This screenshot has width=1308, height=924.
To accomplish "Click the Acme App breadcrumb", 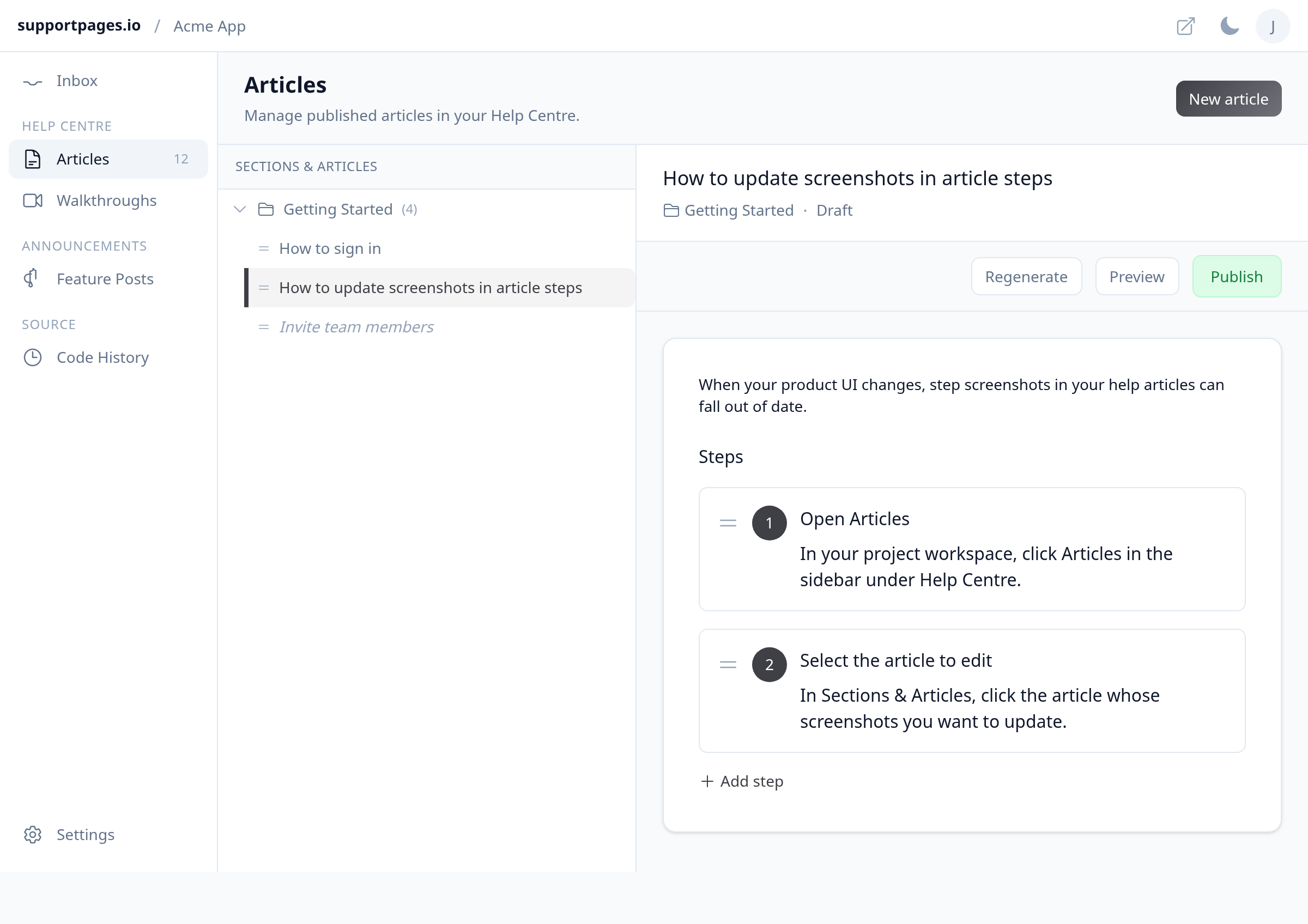I will [210, 26].
